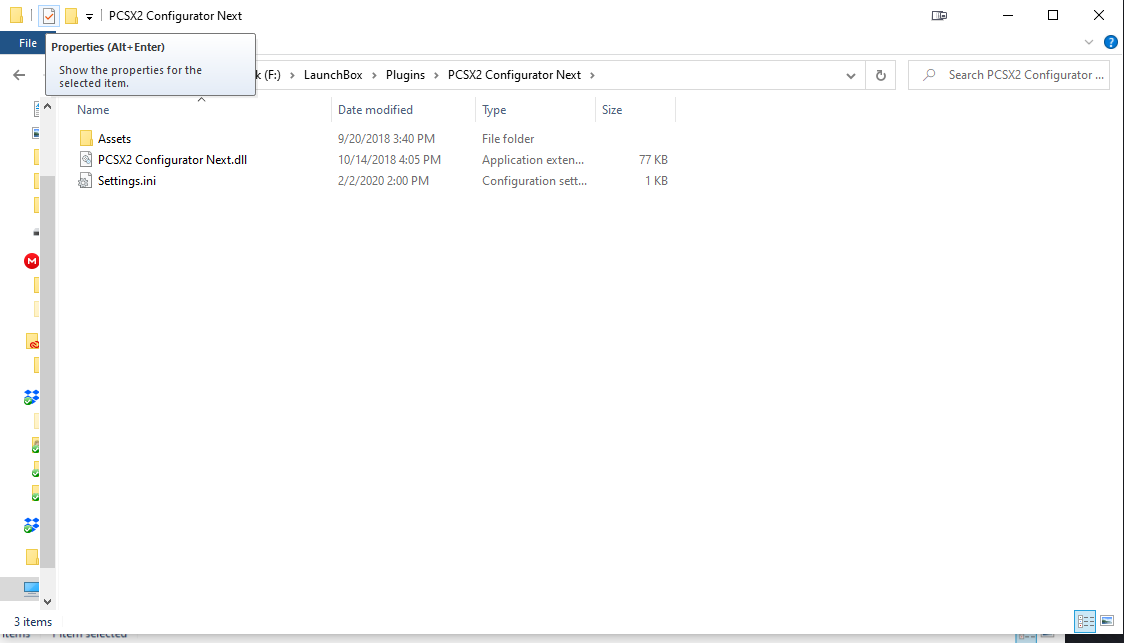Click the navigation pane scrollbar thumb
This screenshot has width=1124, height=643.
click(x=47, y=371)
